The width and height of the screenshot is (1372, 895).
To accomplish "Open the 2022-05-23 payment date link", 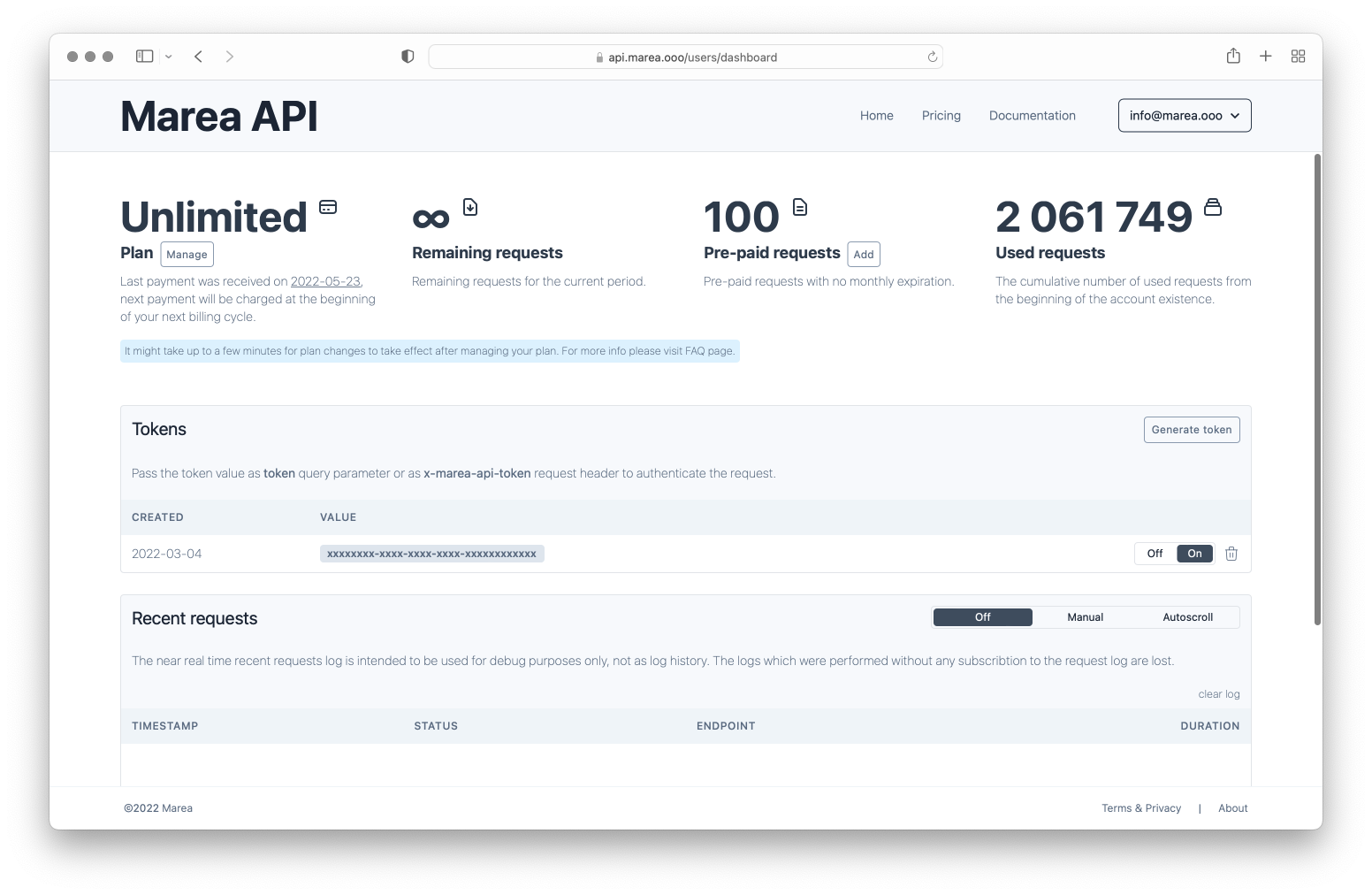I will [325, 281].
